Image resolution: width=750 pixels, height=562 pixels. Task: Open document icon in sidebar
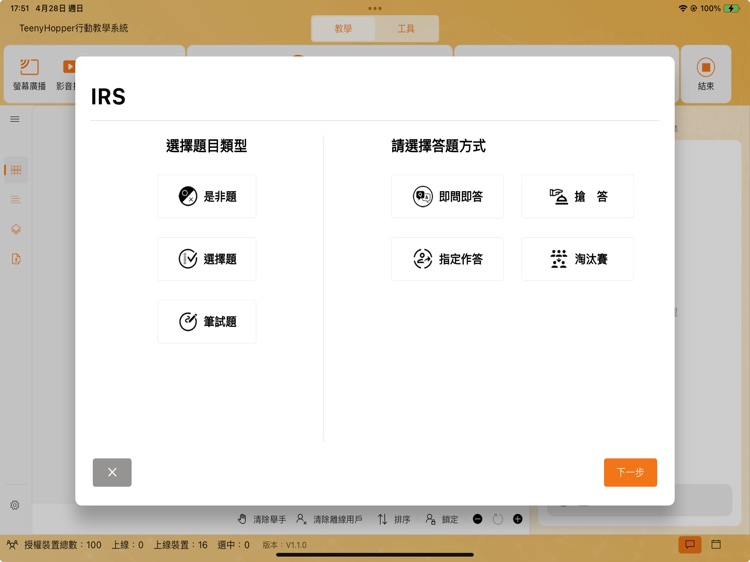pyautogui.click(x=16, y=259)
